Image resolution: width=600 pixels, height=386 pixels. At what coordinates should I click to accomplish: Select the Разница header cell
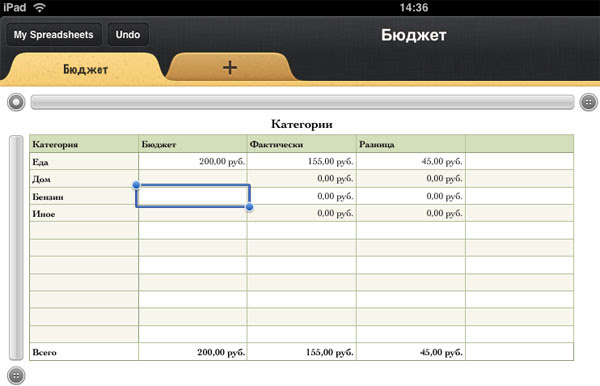pos(411,144)
